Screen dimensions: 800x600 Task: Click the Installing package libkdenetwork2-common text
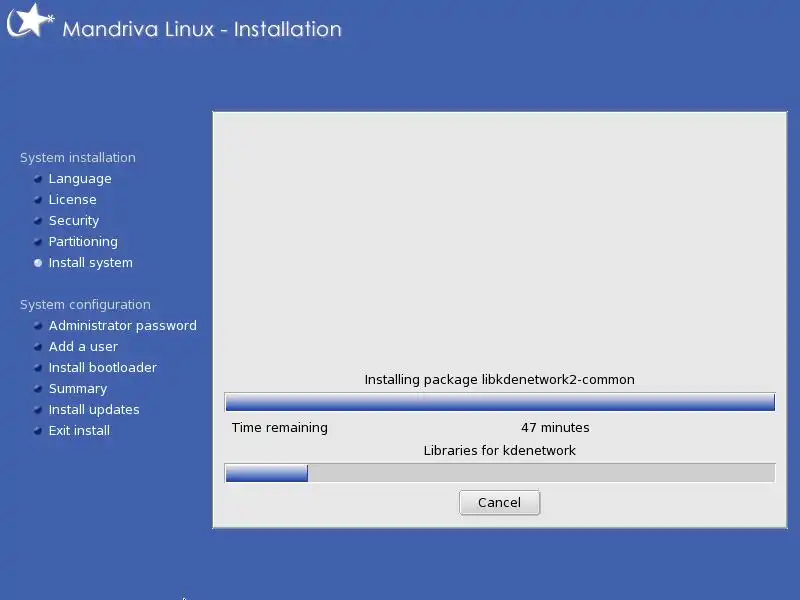(499, 380)
